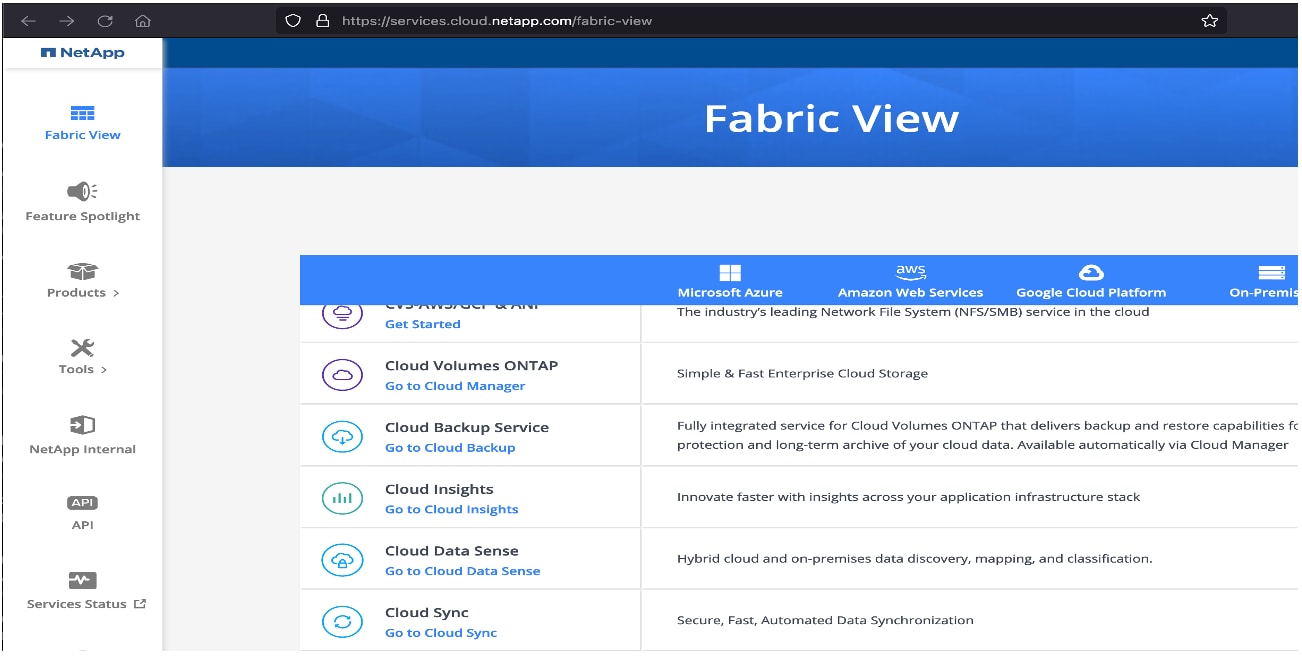
Task: Click the Cloud Sync circular arrows icon
Action: [x=342, y=622]
